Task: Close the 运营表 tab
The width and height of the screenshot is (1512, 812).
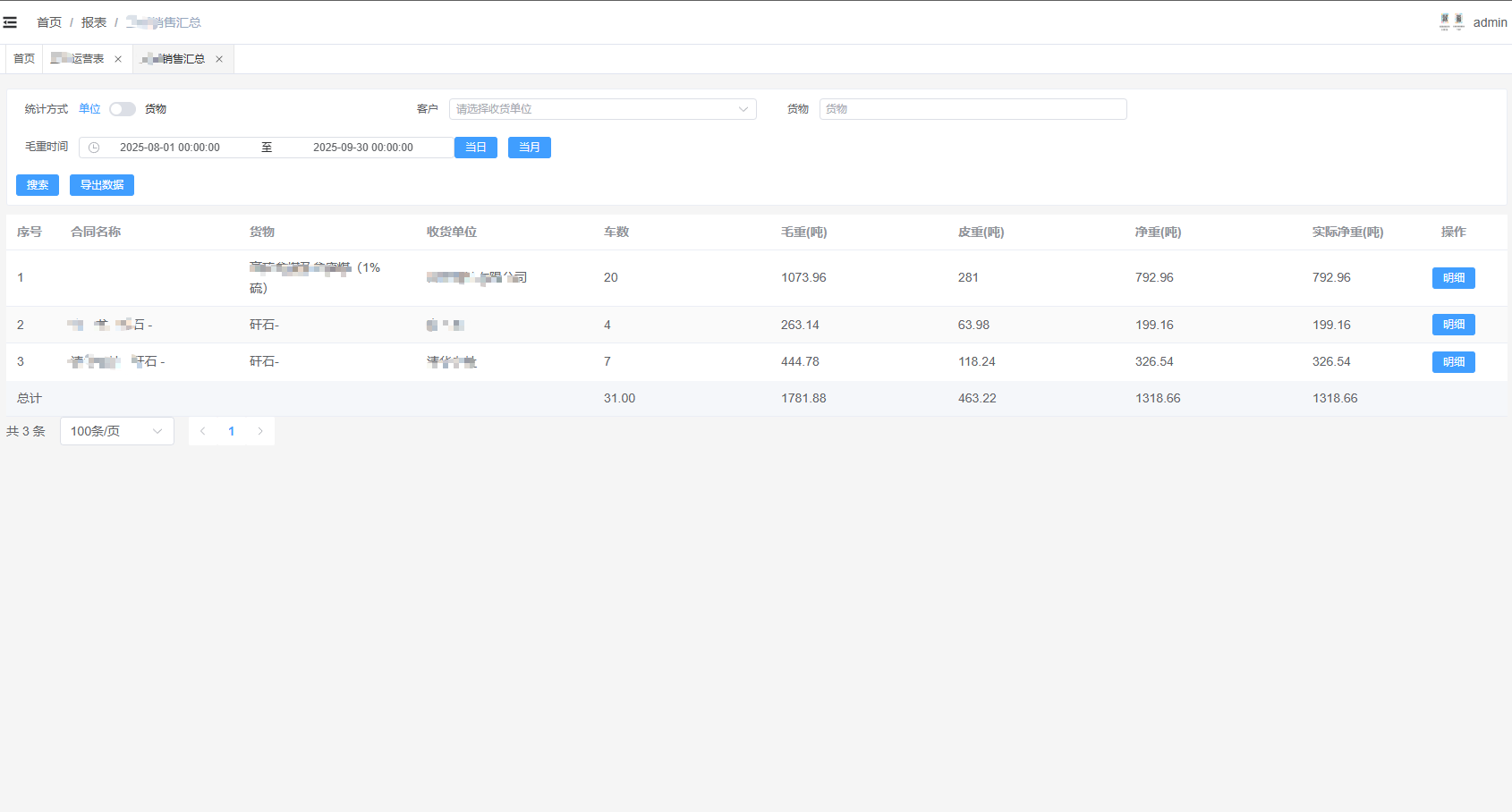Action: (x=118, y=59)
